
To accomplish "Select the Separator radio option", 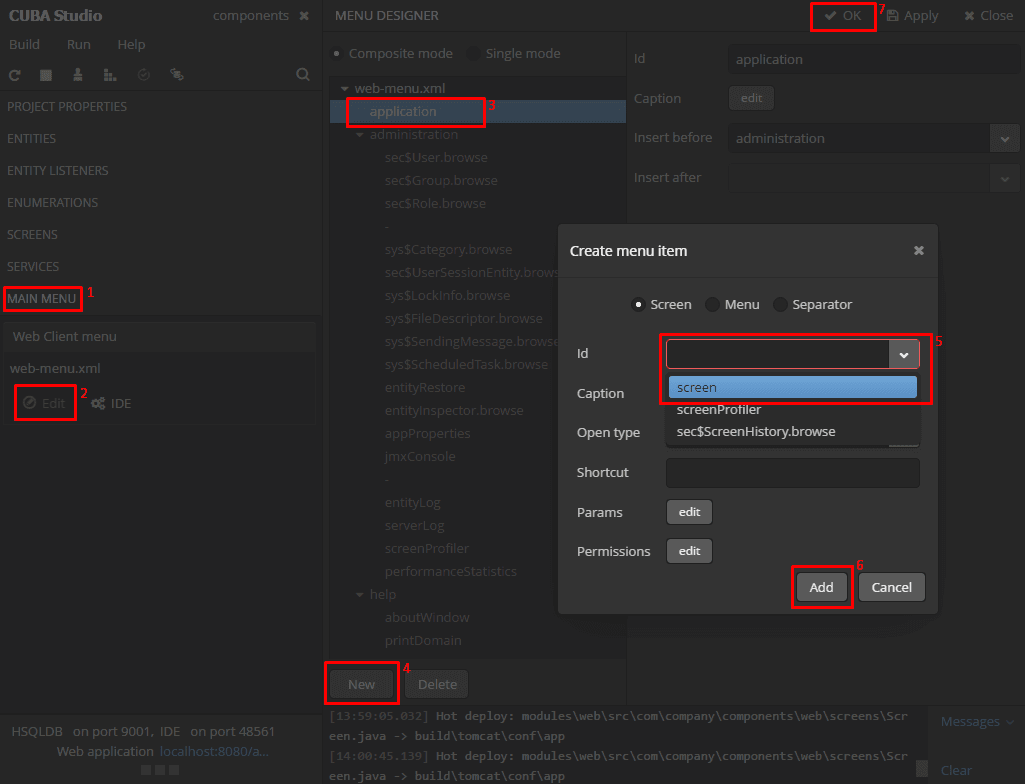I will pos(813,305).
